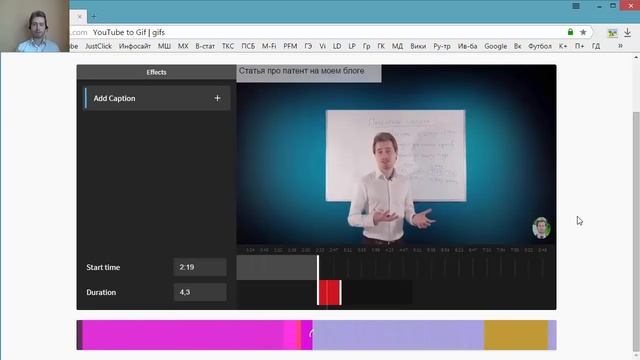This screenshot has width=640, height=360.
Task: Open the Ру-тр bookmark
Action: 442,46
